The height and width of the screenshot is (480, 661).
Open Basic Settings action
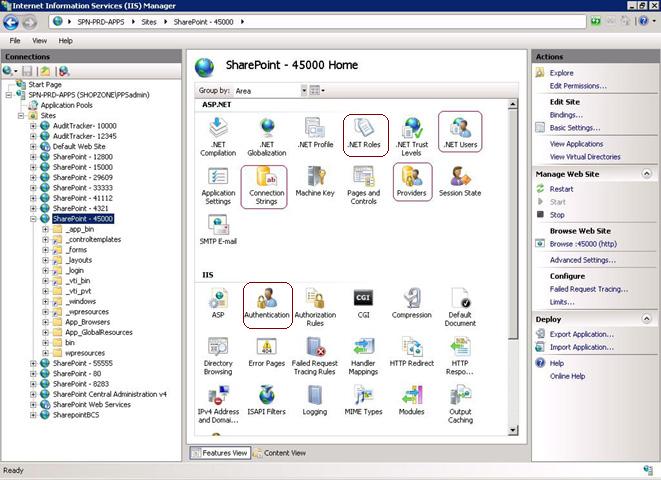(x=575, y=128)
